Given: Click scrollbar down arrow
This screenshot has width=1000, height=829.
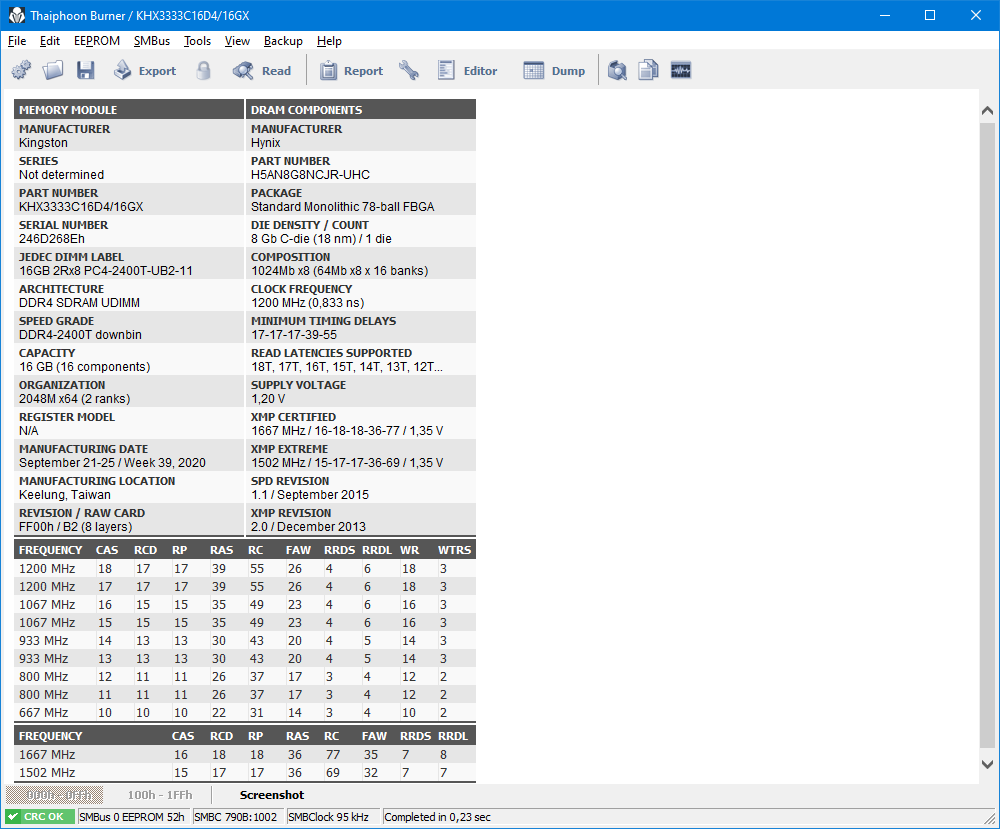Looking at the screenshot, I should click(x=987, y=764).
